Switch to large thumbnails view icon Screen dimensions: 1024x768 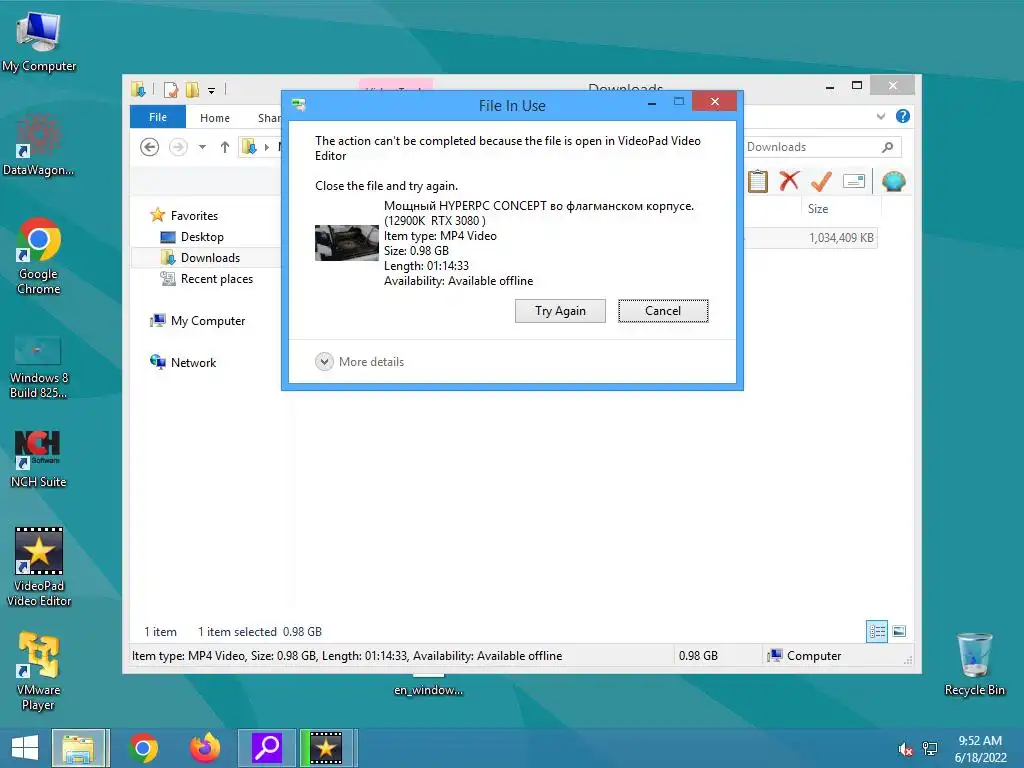click(x=899, y=631)
